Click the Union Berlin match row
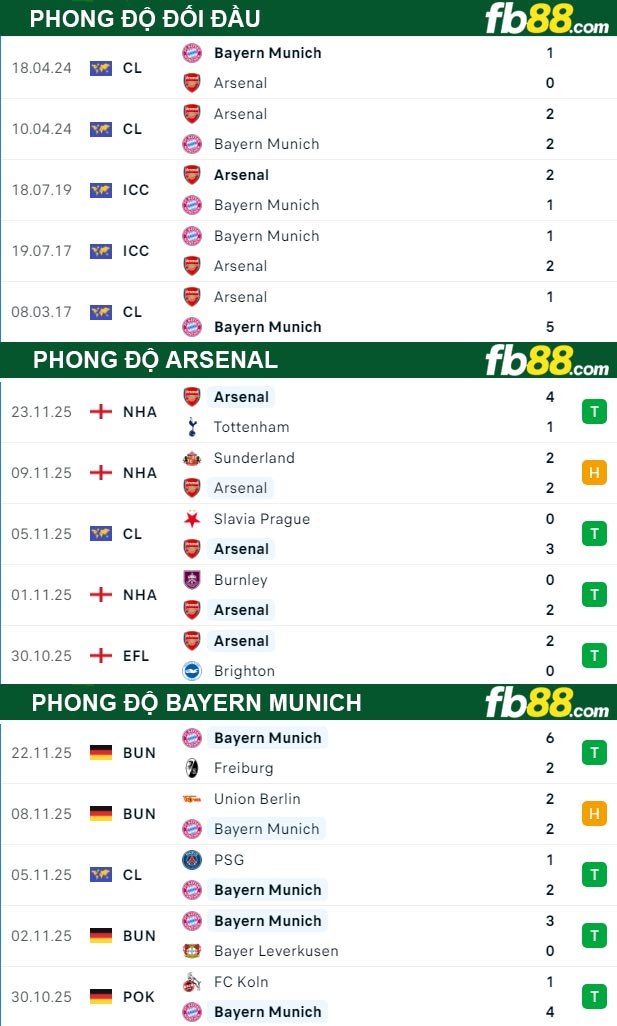Image resolution: width=617 pixels, height=1026 pixels. [x=300, y=813]
